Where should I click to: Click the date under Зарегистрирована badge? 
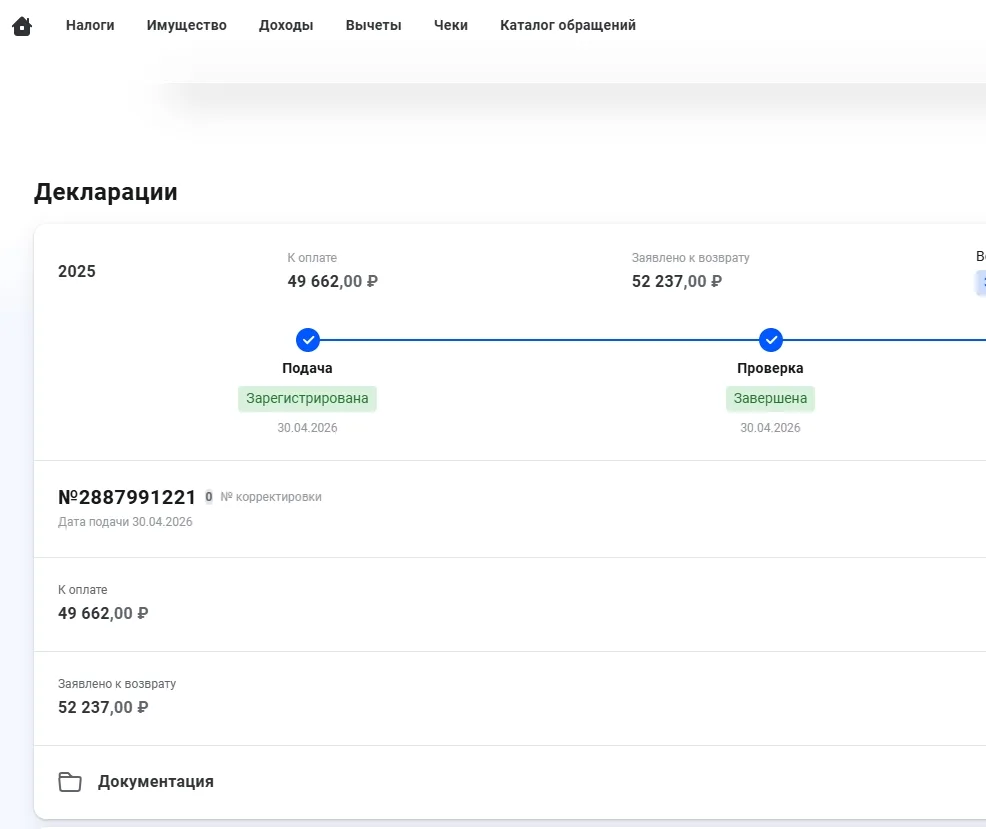point(307,428)
